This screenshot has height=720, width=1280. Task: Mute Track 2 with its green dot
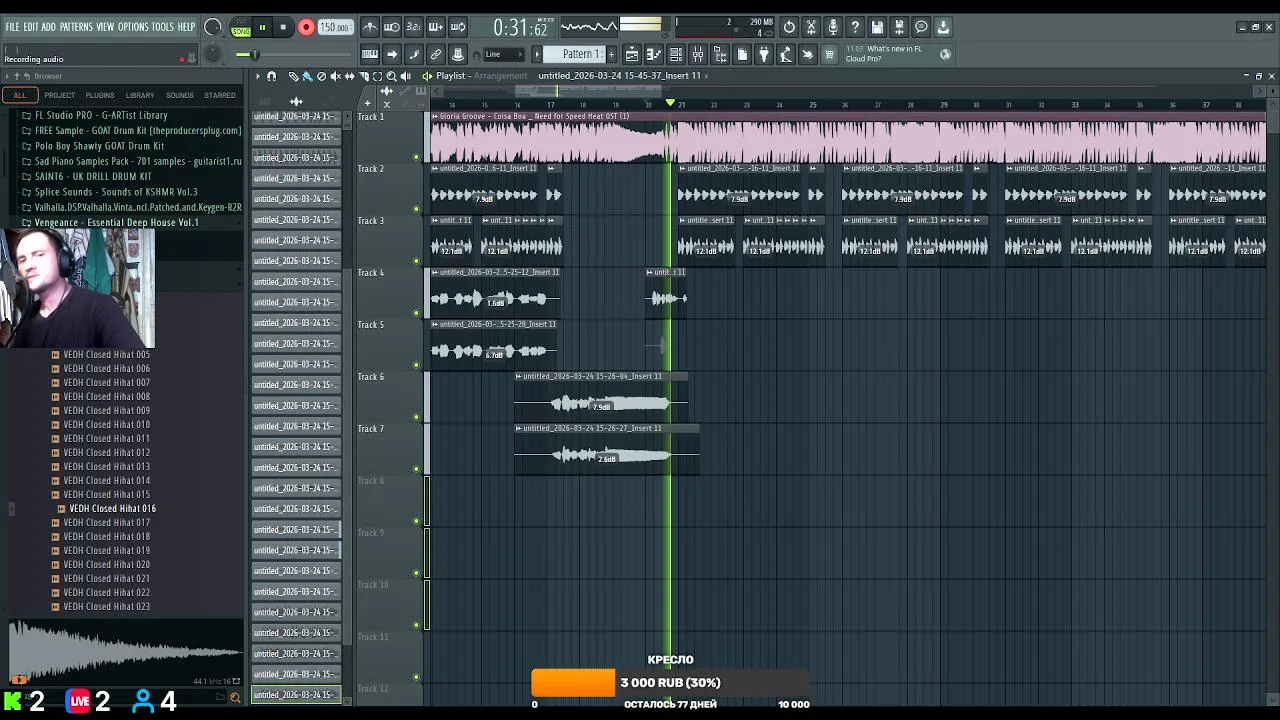[x=416, y=209]
